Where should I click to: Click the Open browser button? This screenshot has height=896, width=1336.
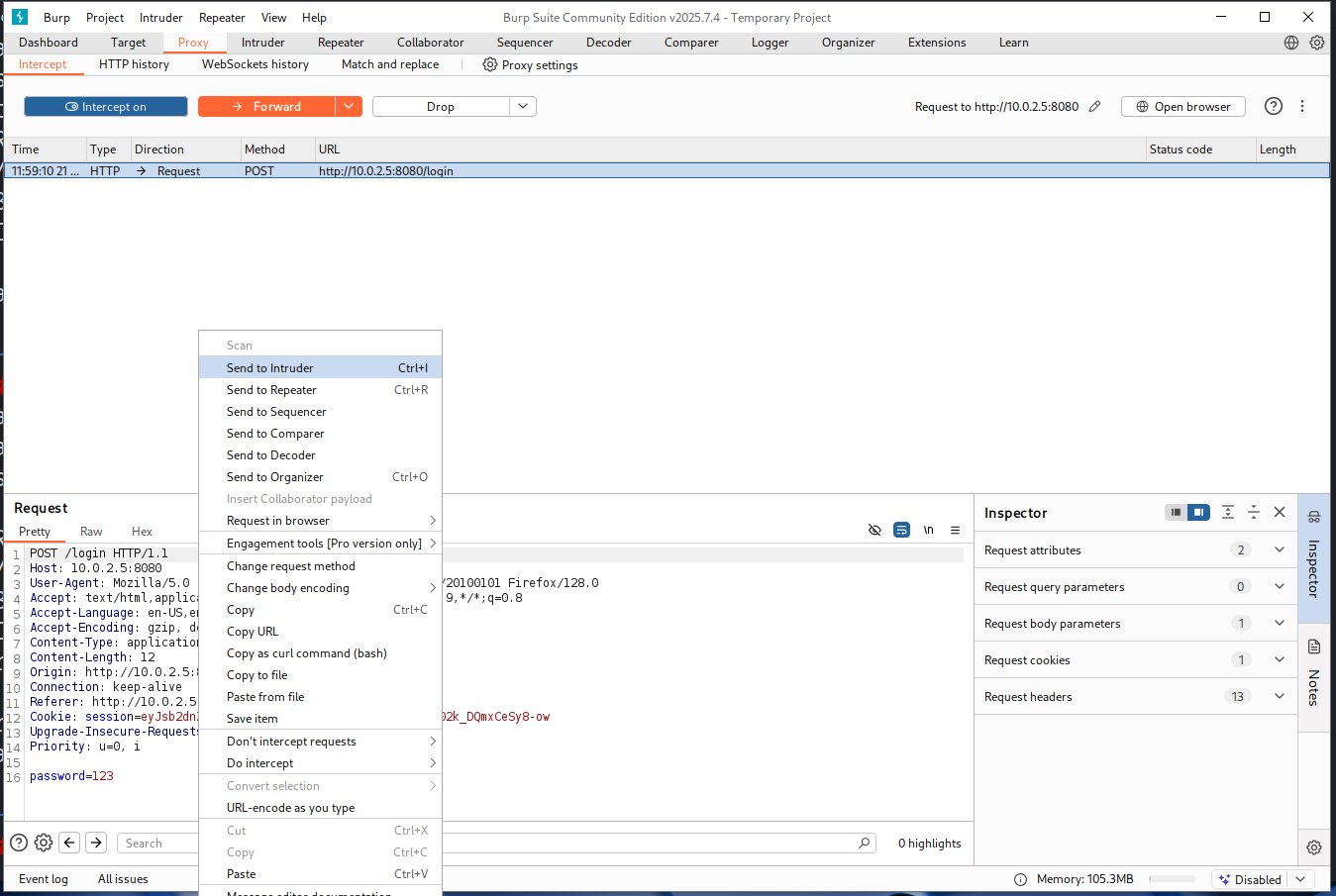pyautogui.click(x=1182, y=107)
